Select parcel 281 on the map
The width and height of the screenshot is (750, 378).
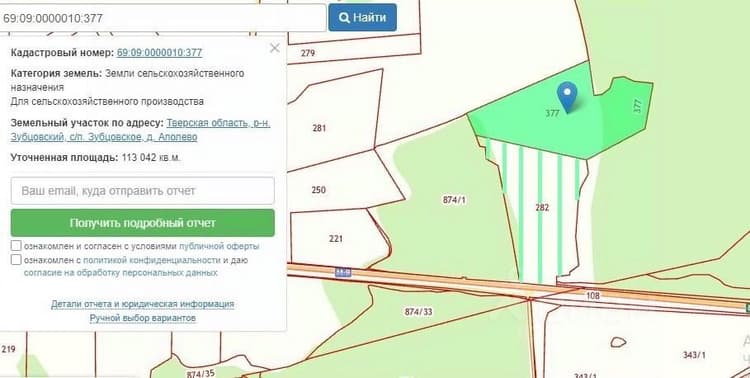(x=319, y=128)
